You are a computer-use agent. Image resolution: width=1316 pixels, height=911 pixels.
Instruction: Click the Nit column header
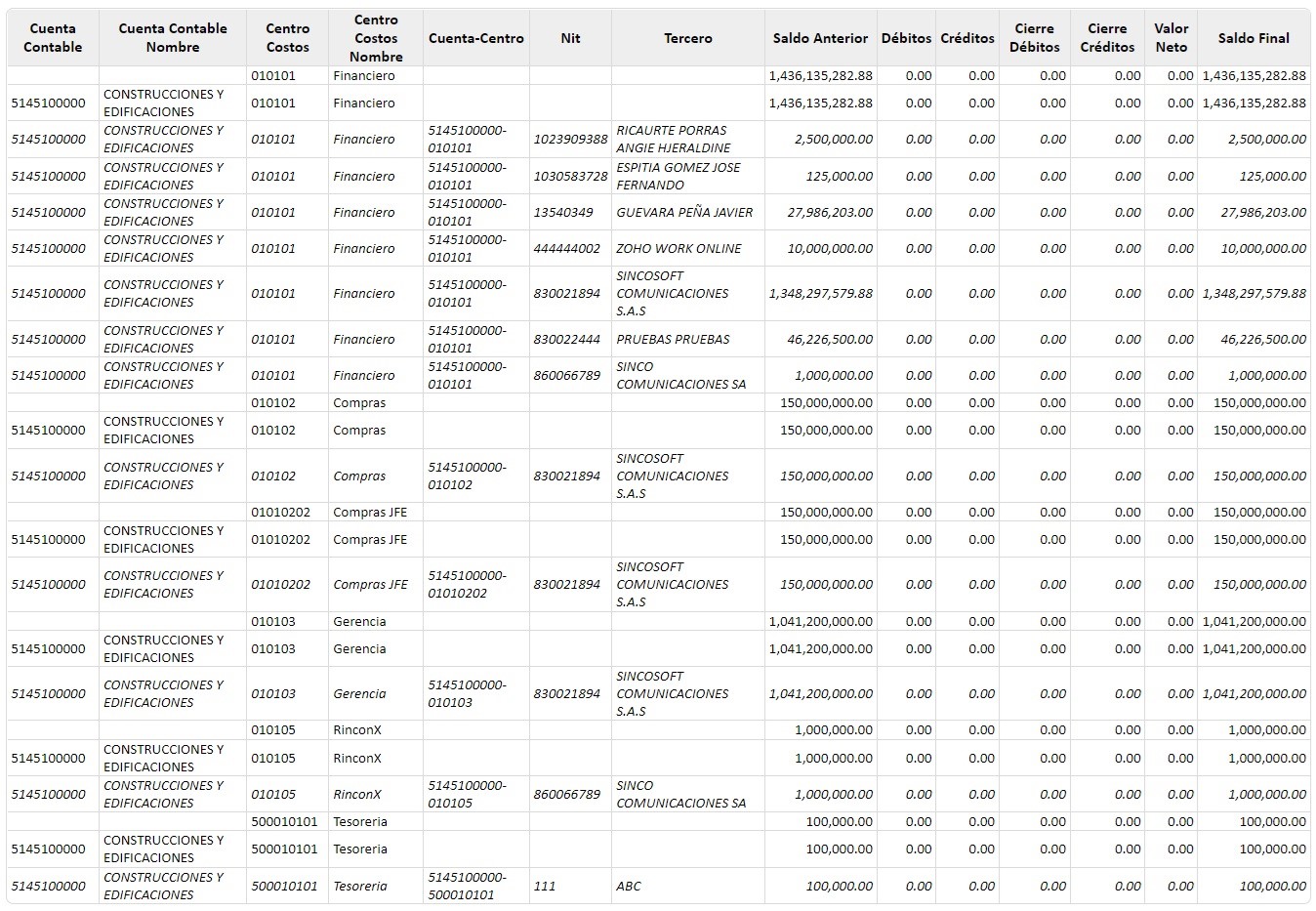click(570, 38)
